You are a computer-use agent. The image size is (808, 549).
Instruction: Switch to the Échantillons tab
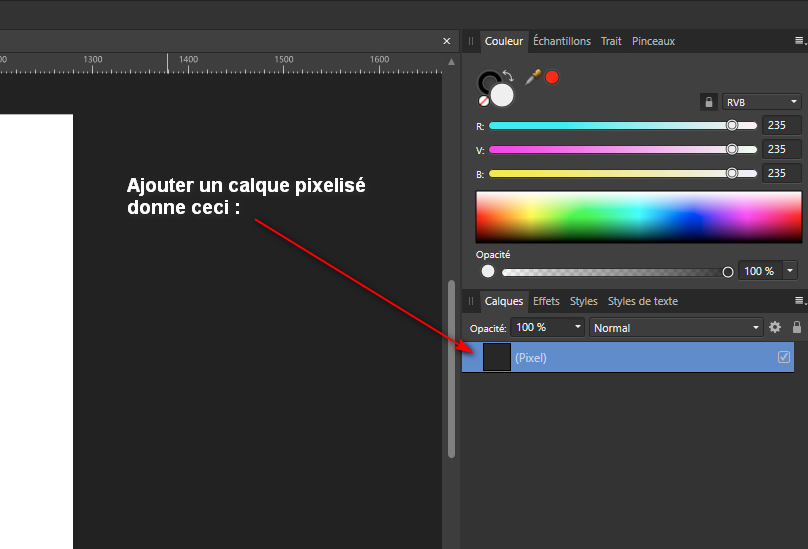coord(562,41)
